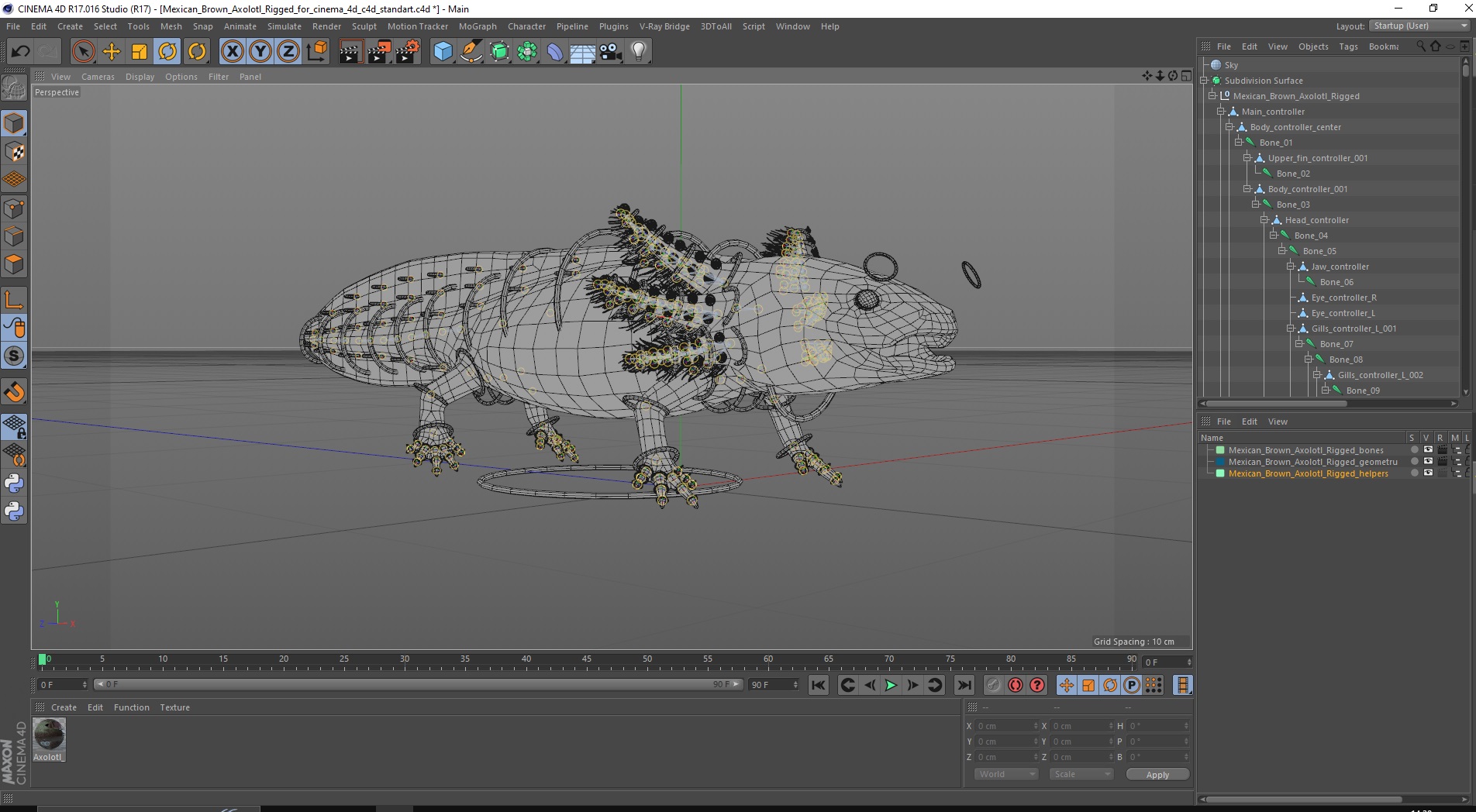This screenshot has height=812, width=1476.
Task: Switch to Polygons mode
Action: pos(14,264)
